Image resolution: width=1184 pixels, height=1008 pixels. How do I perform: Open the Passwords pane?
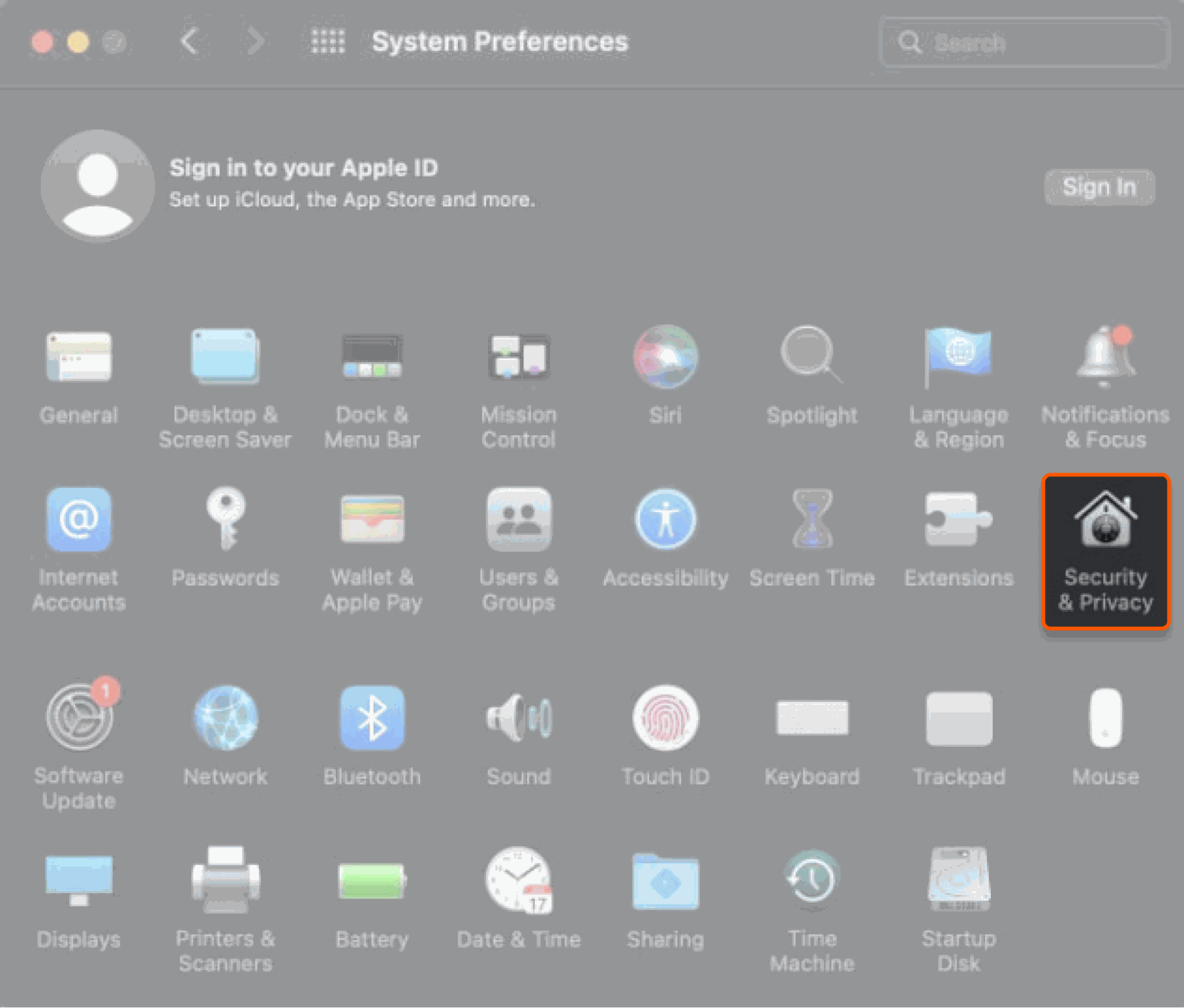(x=225, y=538)
